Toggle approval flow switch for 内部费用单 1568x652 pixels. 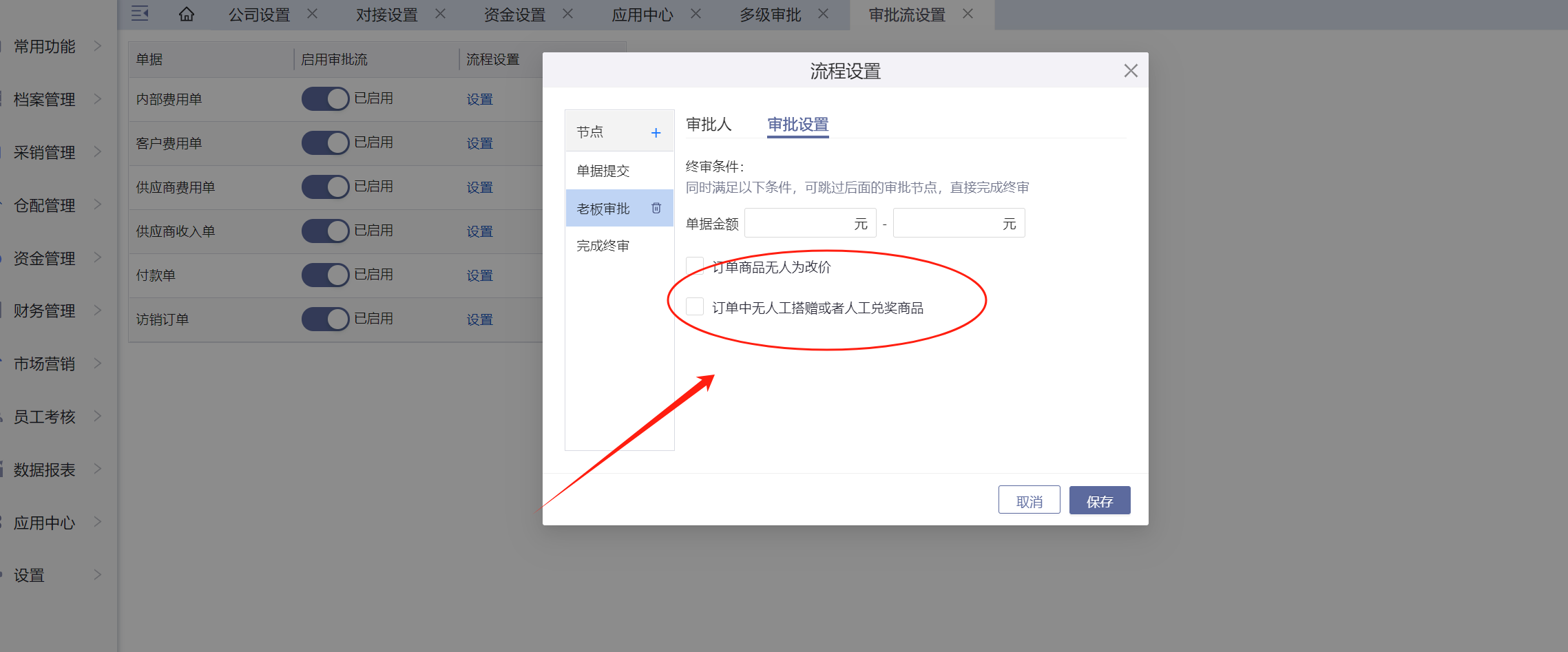click(325, 99)
